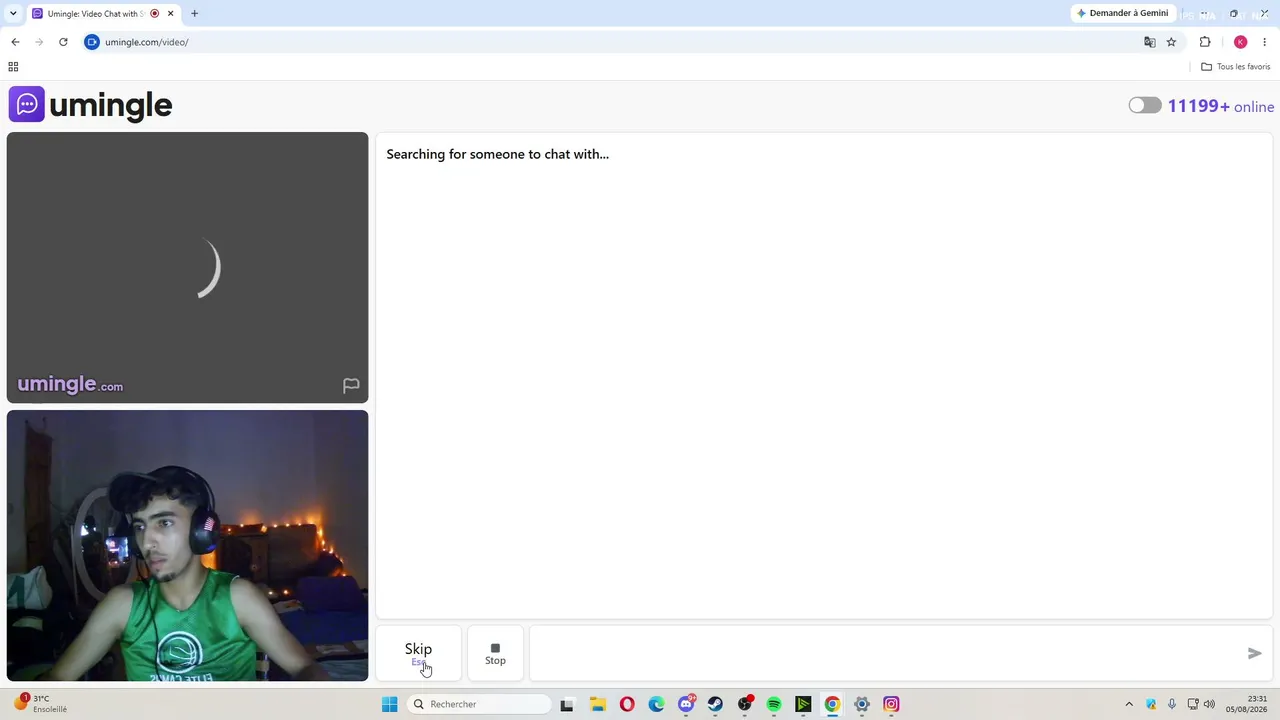Screen dimensions: 1280x720
Task: Open the Chrome three-dot menu
Action: click(x=1264, y=42)
